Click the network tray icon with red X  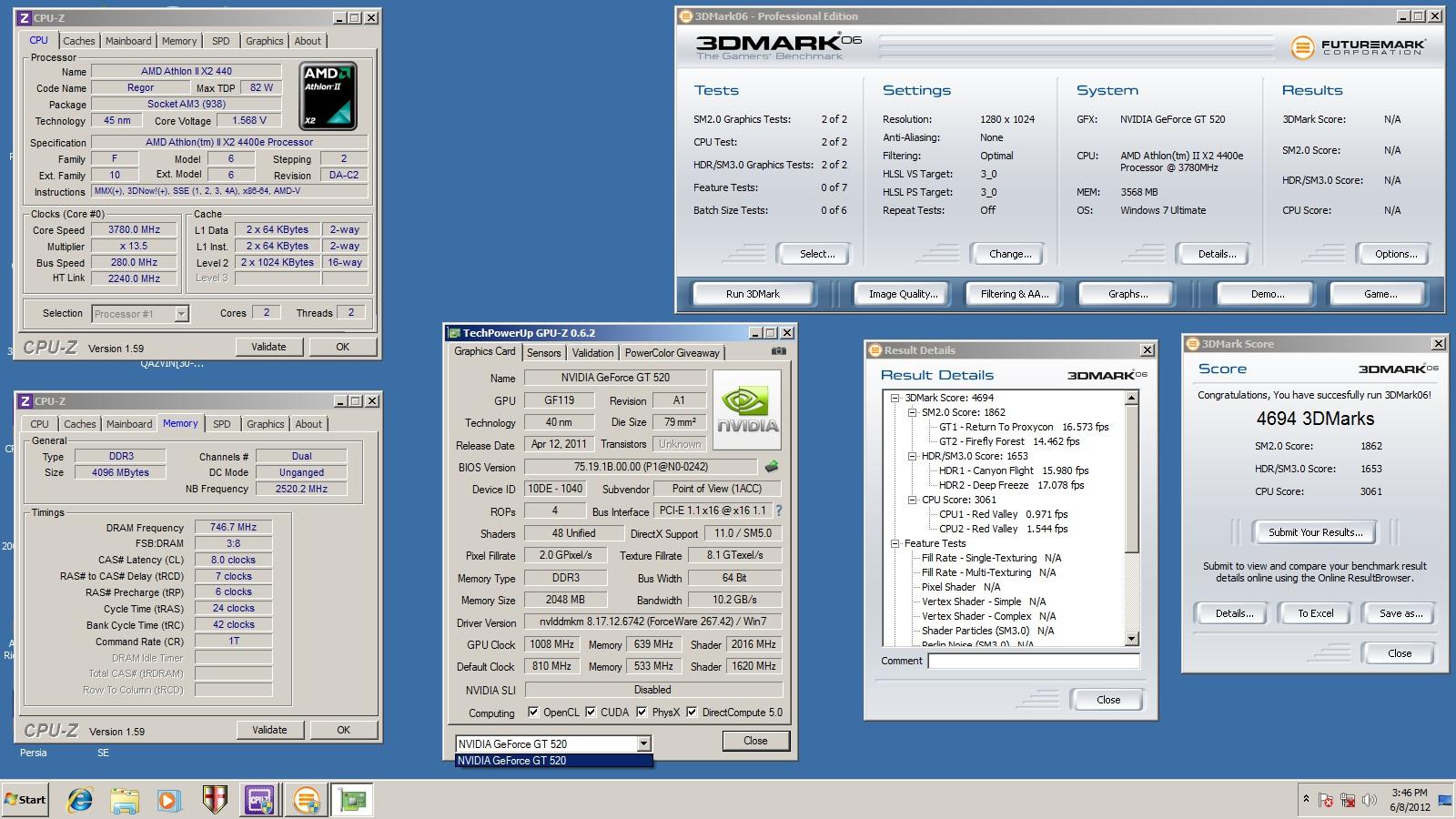(x=1348, y=801)
